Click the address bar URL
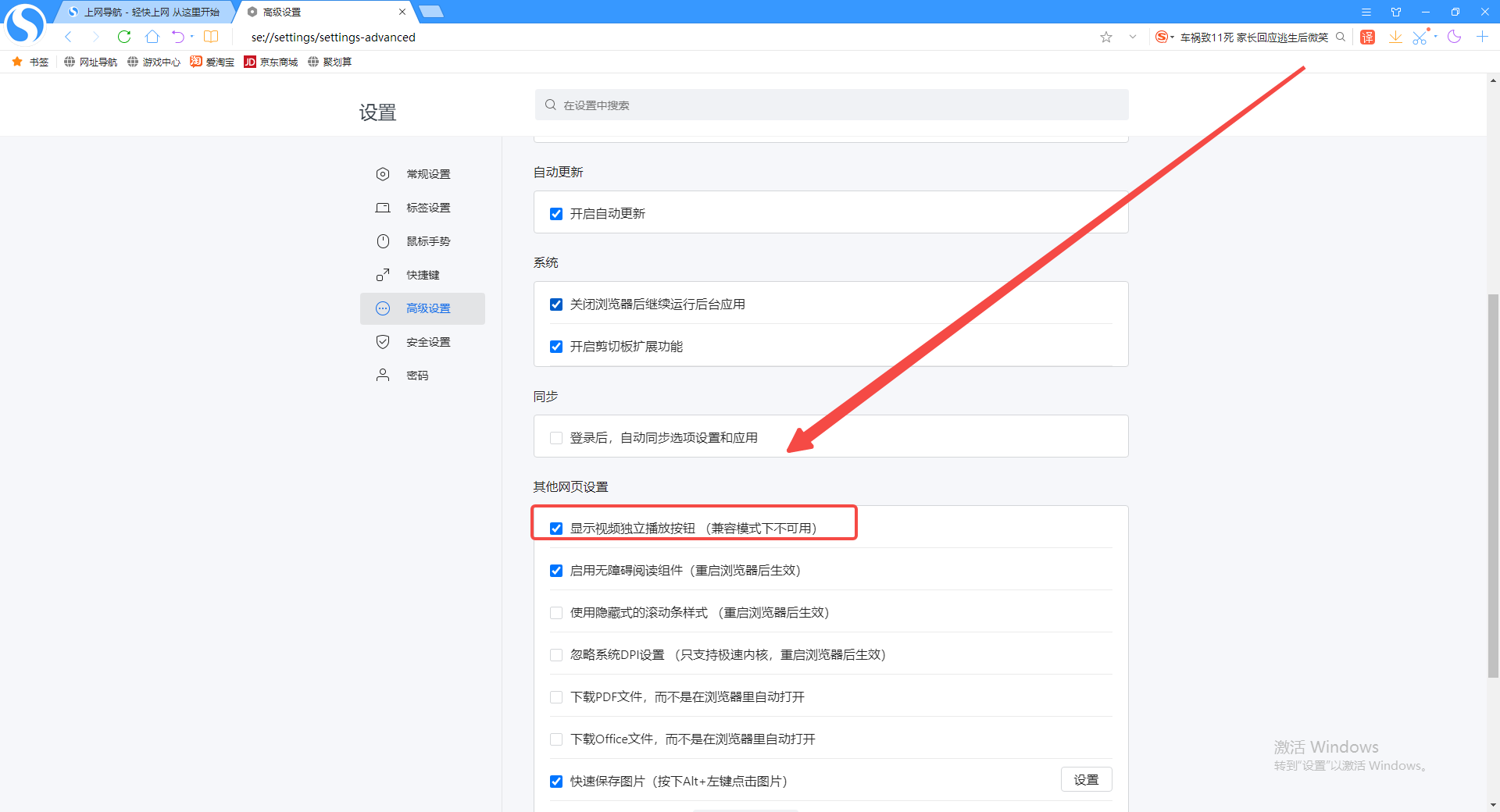The height and width of the screenshot is (812, 1500). (334, 37)
